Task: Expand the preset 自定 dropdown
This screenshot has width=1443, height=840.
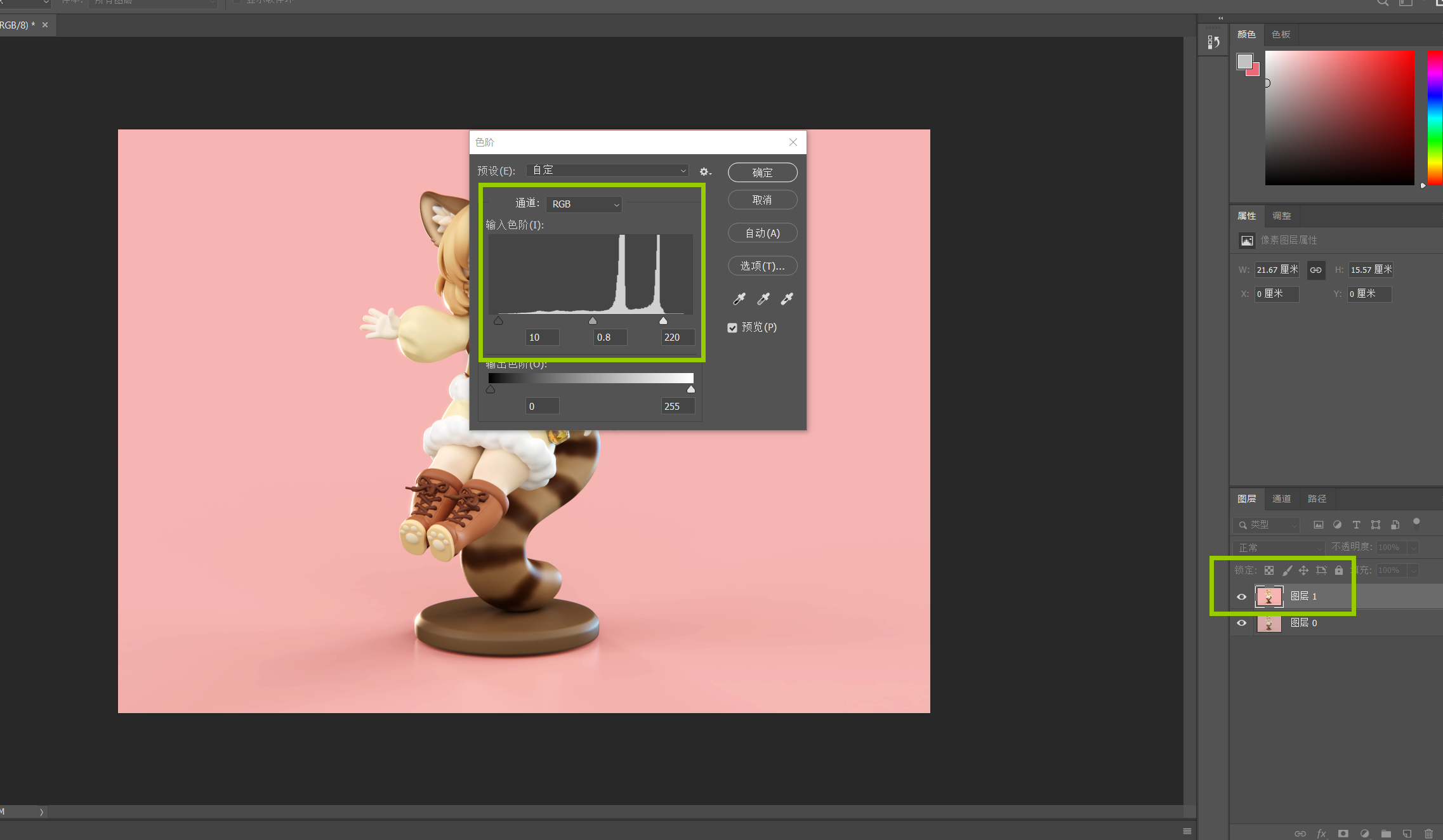Action: (608, 171)
